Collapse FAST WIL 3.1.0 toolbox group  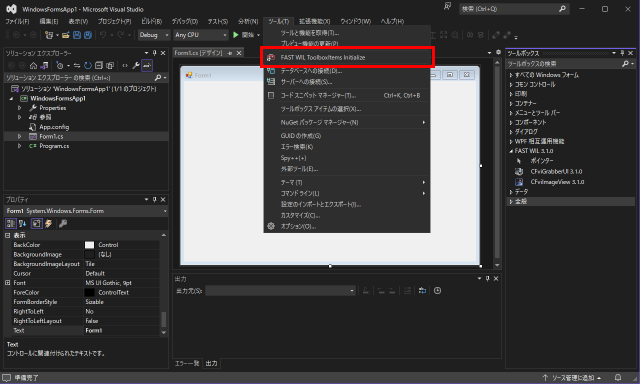(511, 151)
